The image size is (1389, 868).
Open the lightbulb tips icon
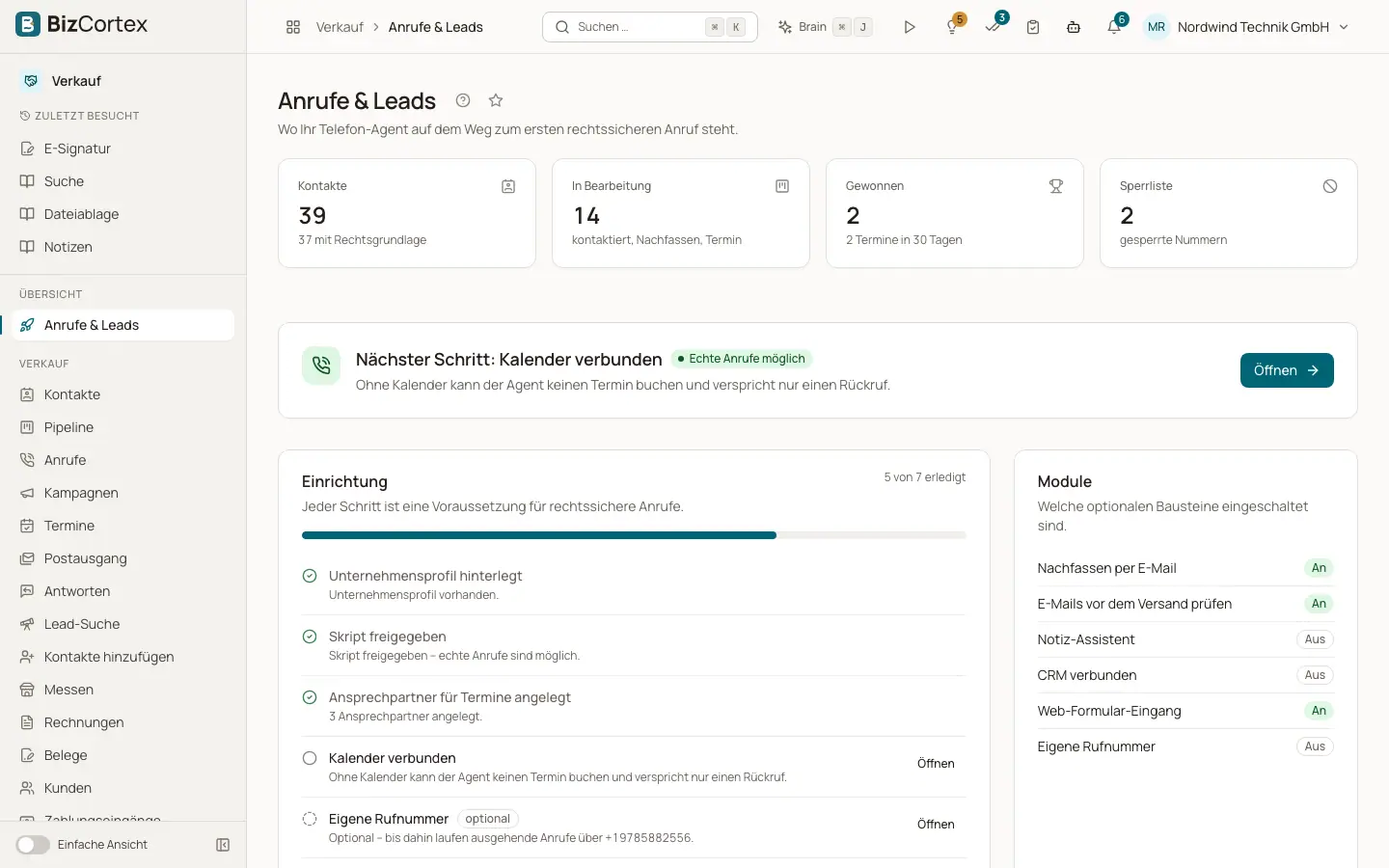tap(952, 27)
